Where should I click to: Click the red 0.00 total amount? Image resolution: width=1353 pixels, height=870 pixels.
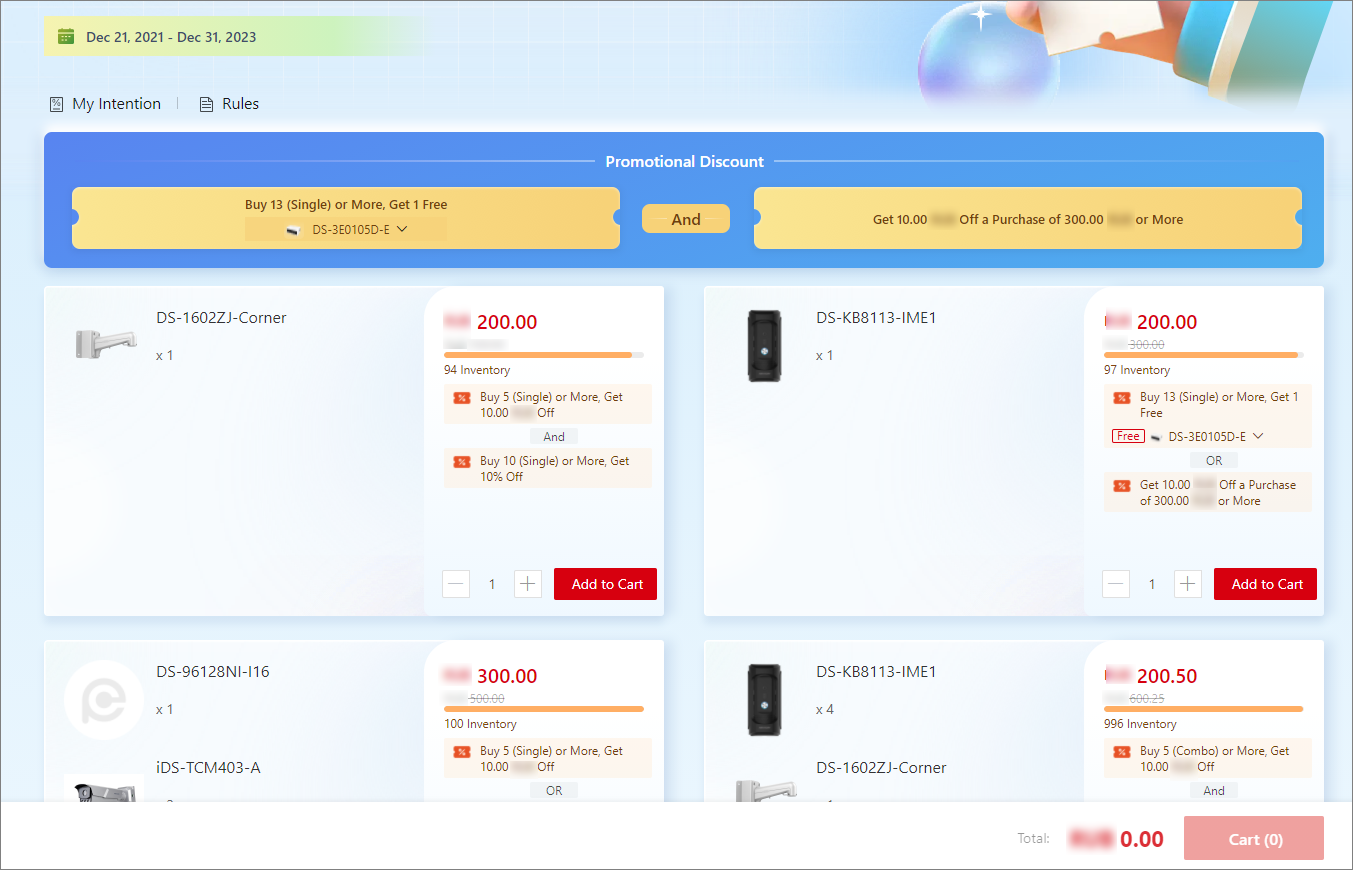click(1142, 839)
